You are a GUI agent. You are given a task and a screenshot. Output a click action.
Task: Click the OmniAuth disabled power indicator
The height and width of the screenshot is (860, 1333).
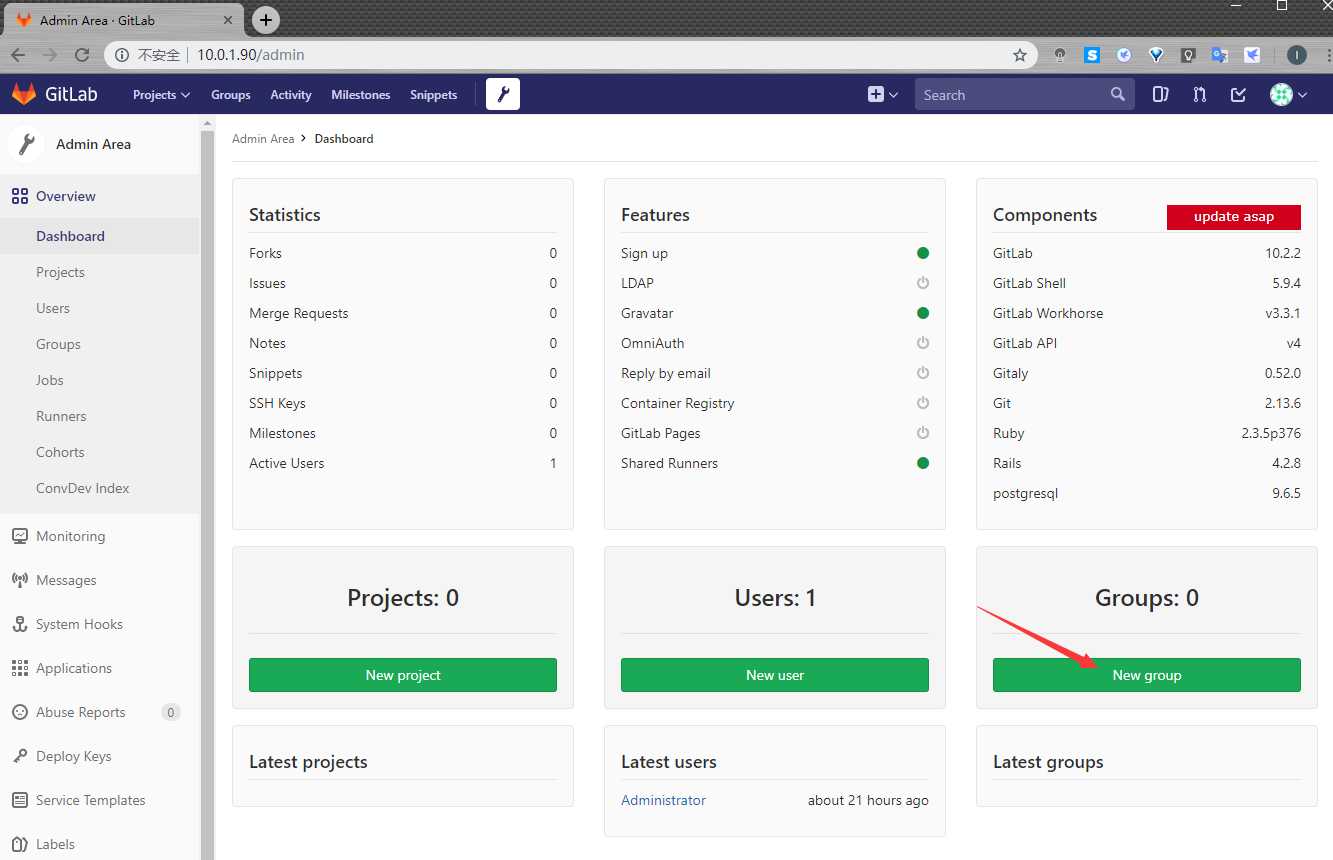[923, 343]
